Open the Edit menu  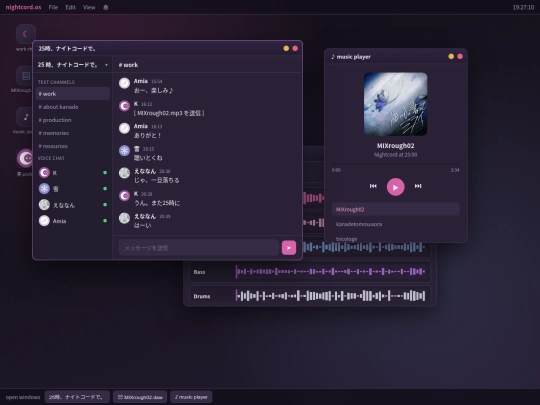[71, 7]
